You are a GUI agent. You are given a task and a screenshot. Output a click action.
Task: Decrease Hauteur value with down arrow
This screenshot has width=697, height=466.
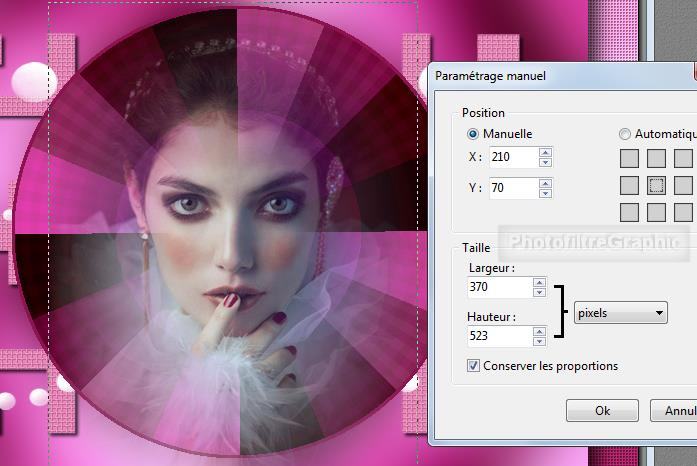pyautogui.click(x=540, y=340)
